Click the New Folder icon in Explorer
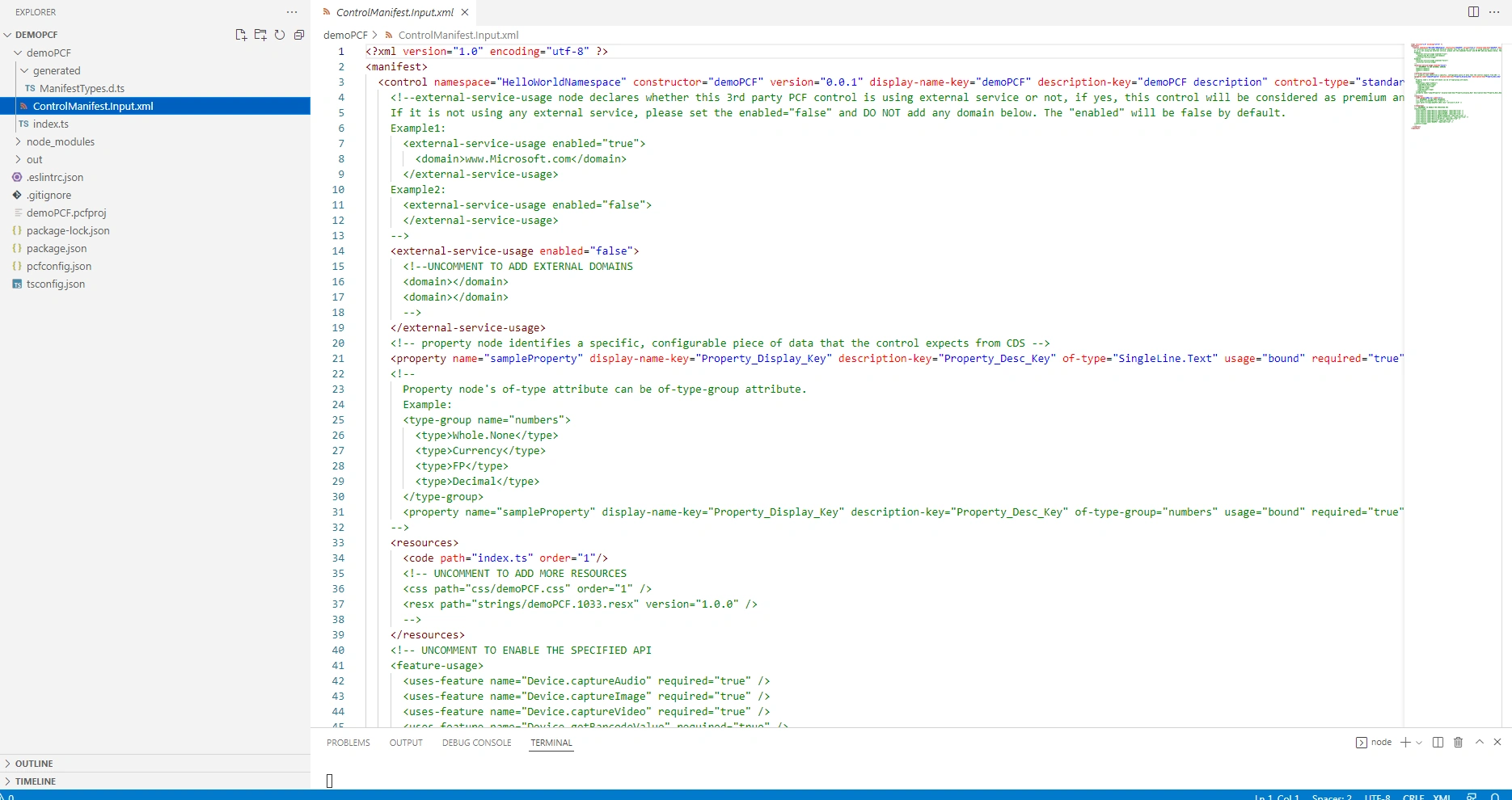 [260, 35]
